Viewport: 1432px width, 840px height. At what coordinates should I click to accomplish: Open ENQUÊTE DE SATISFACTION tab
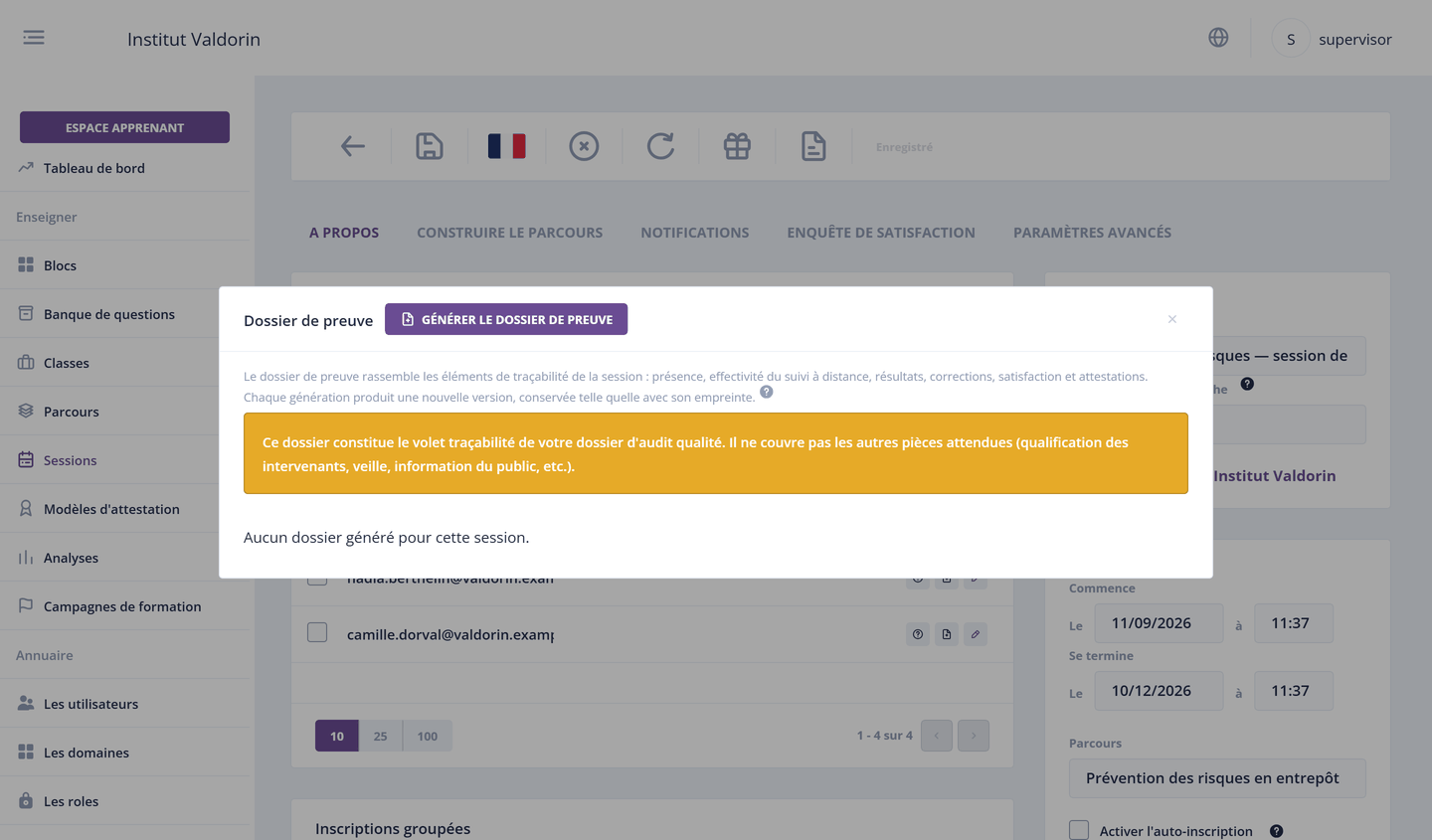(x=881, y=233)
